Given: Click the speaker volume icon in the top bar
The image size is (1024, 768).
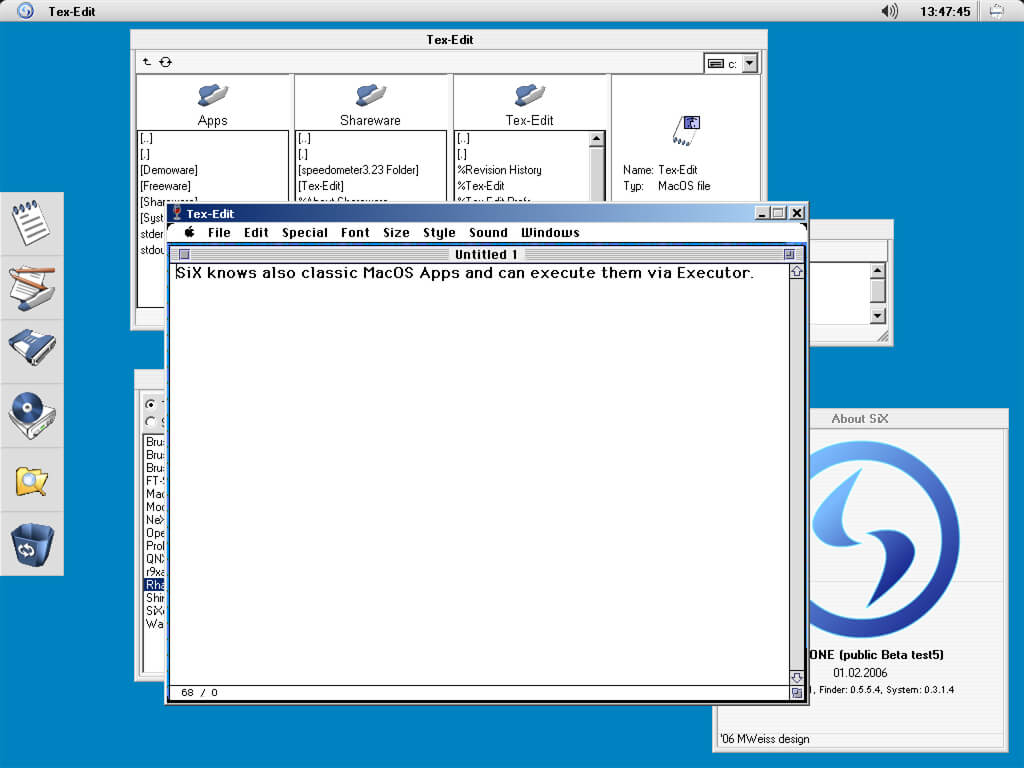Looking at the screenshot, I should pos(889,11).
